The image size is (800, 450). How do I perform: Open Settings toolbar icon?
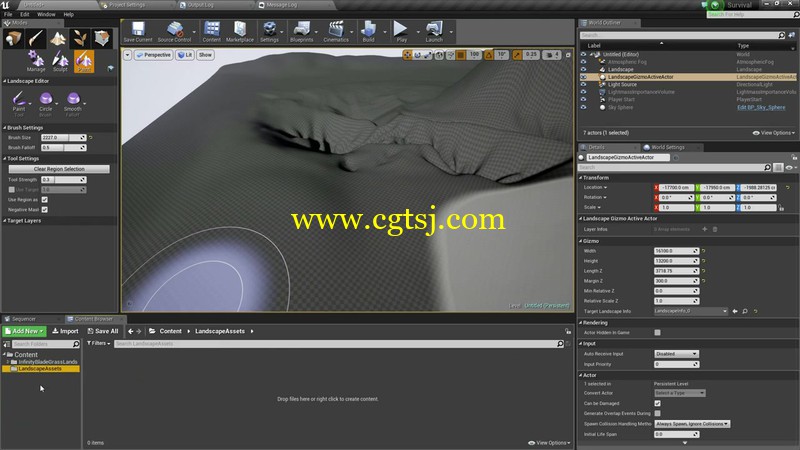269,32
